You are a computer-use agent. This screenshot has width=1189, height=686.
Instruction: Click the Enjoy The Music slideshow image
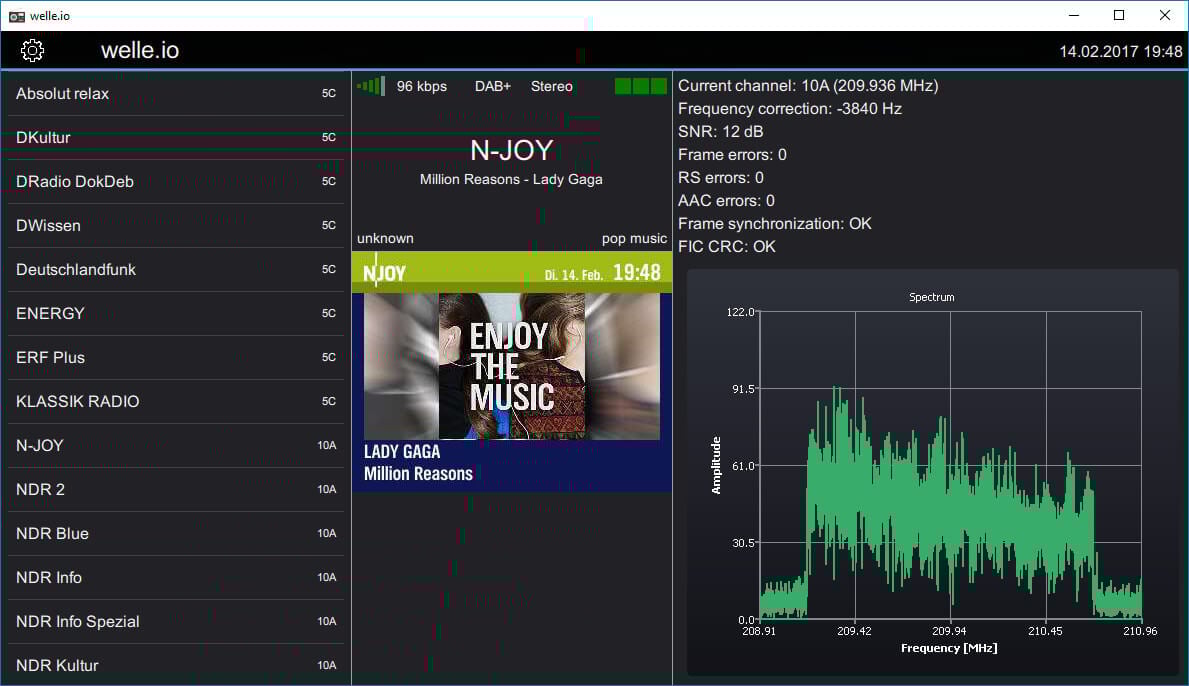[512, 366]
